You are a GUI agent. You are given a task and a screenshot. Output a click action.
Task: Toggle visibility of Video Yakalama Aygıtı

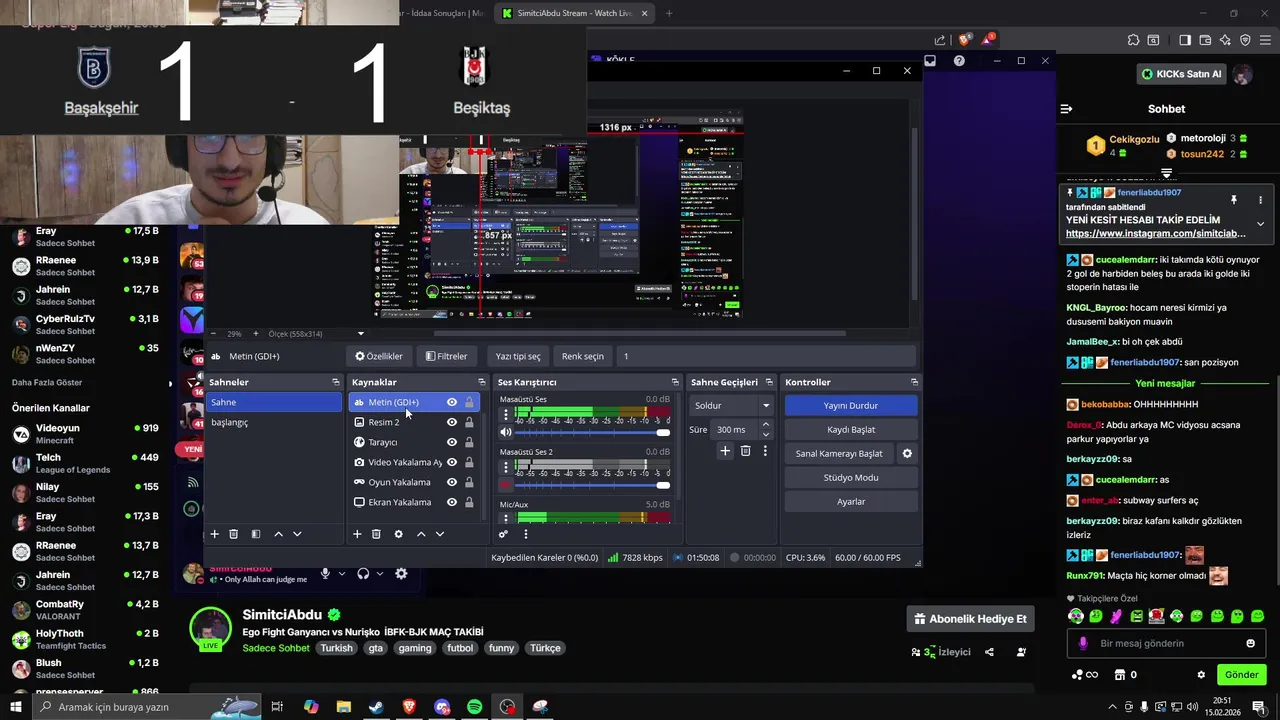[x=452, y=462]
